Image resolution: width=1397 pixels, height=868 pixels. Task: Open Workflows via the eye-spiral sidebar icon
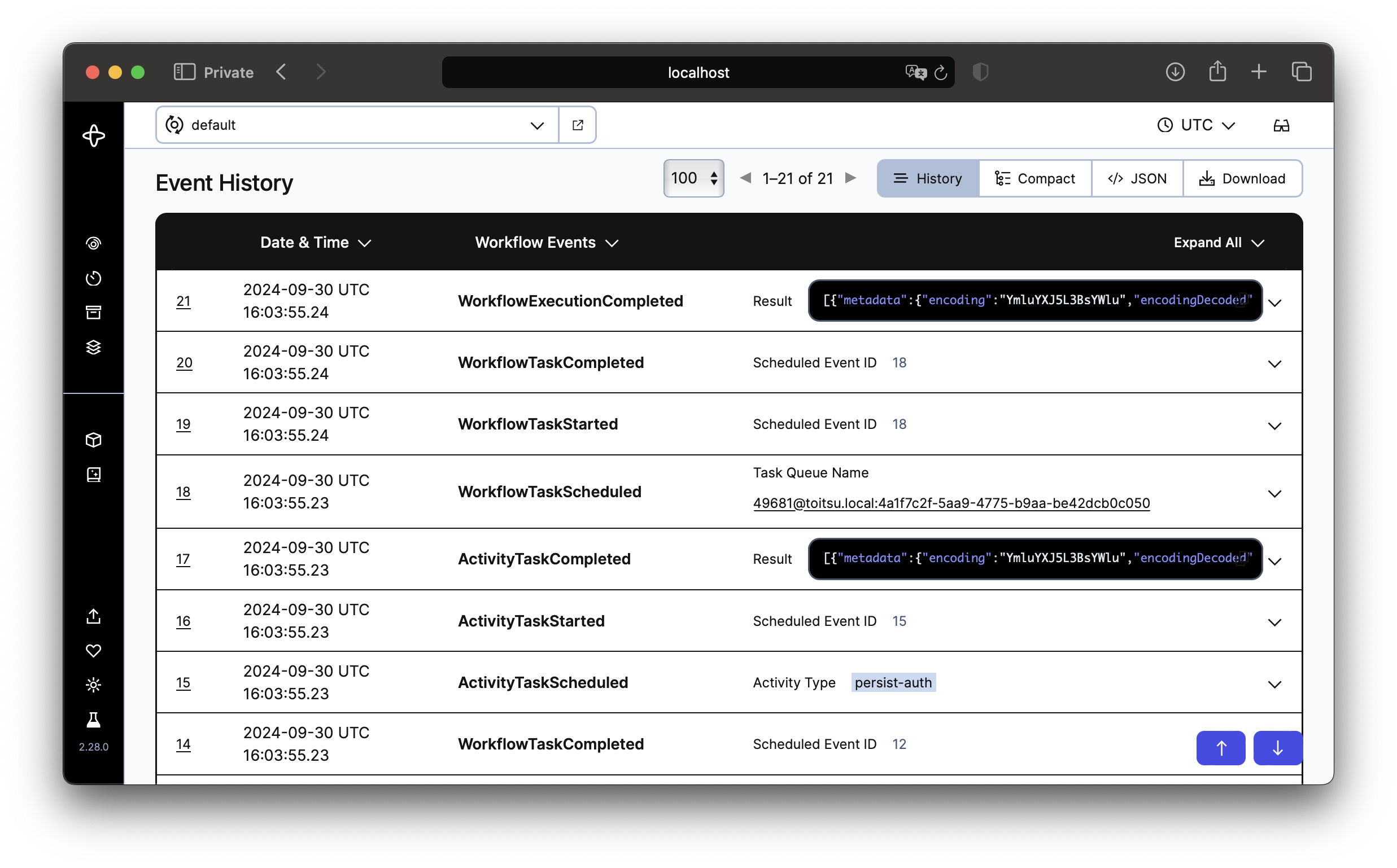(94, 244)
